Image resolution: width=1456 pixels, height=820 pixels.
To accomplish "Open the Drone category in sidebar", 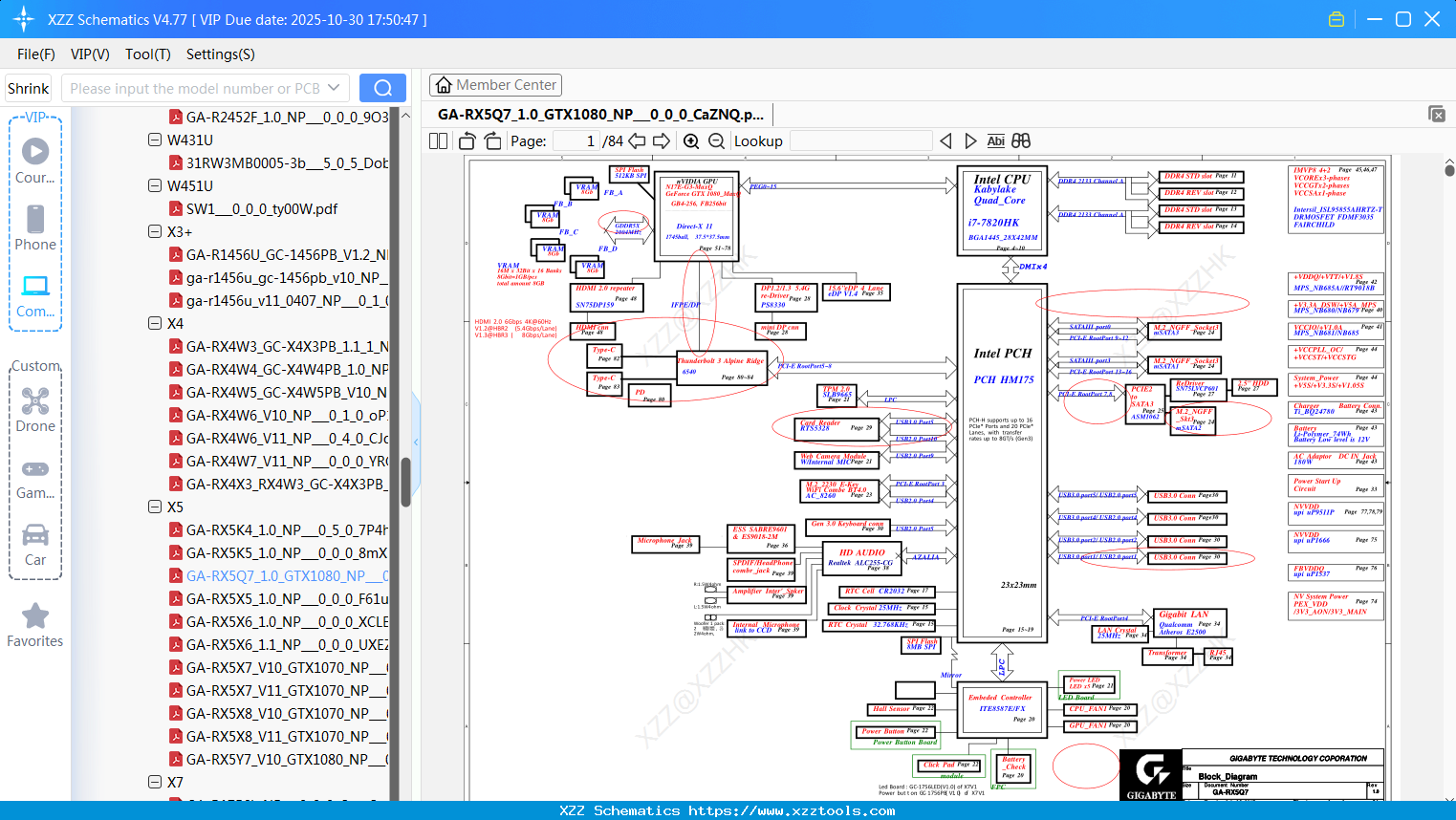I will 35,410.
